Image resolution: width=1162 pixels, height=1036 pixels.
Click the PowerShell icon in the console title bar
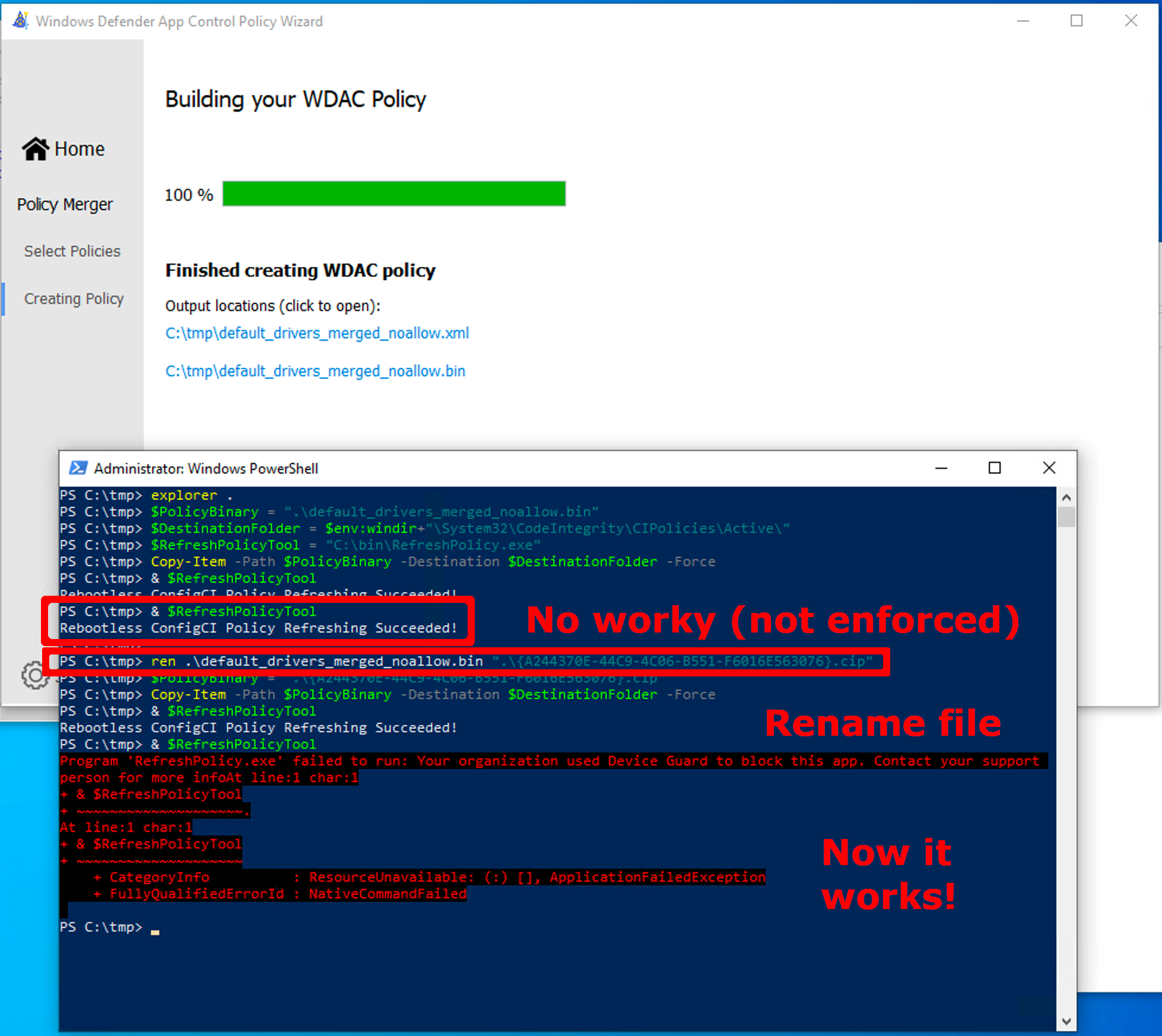78,468
